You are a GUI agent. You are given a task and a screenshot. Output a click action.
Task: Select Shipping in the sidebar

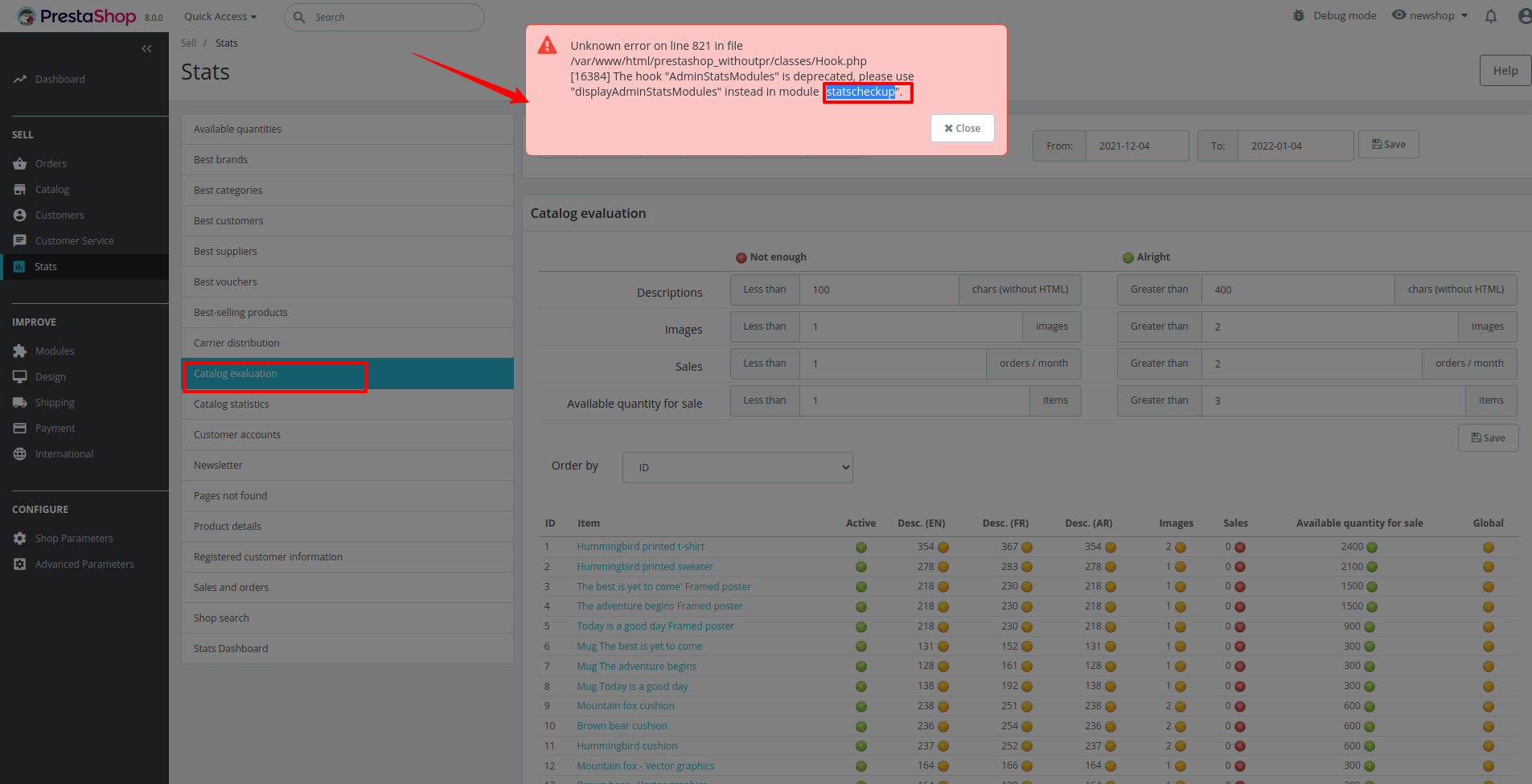[54, 402]
